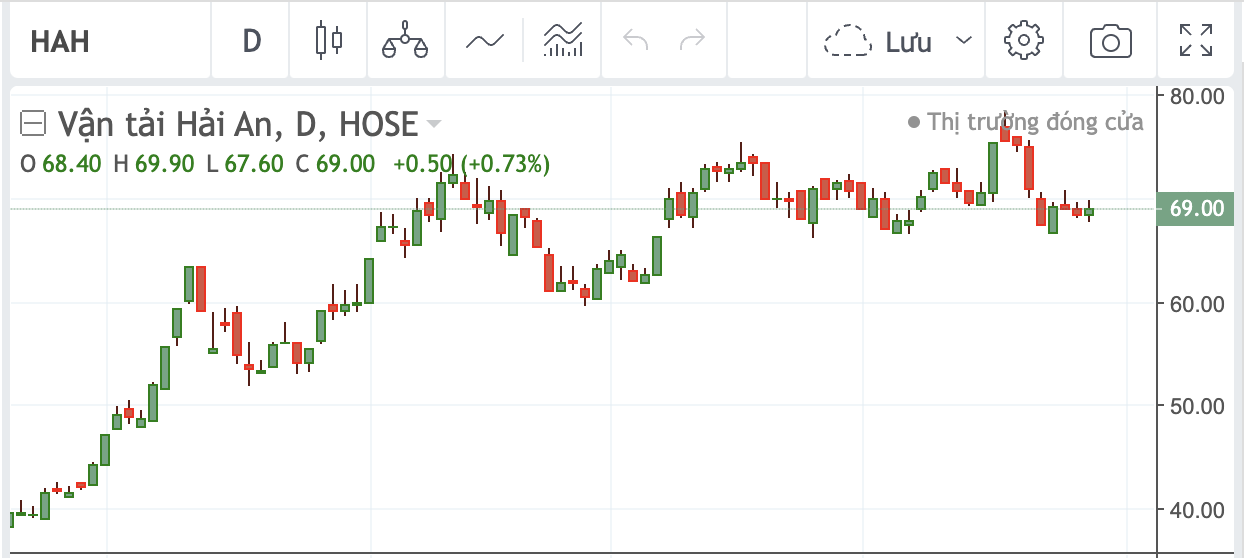Image resolution: width=1244 pixels, height=558 pixels.
Task: Click the Thị trường đóng cửa status
Action: pyautogui.click(x=1026, y=122)
